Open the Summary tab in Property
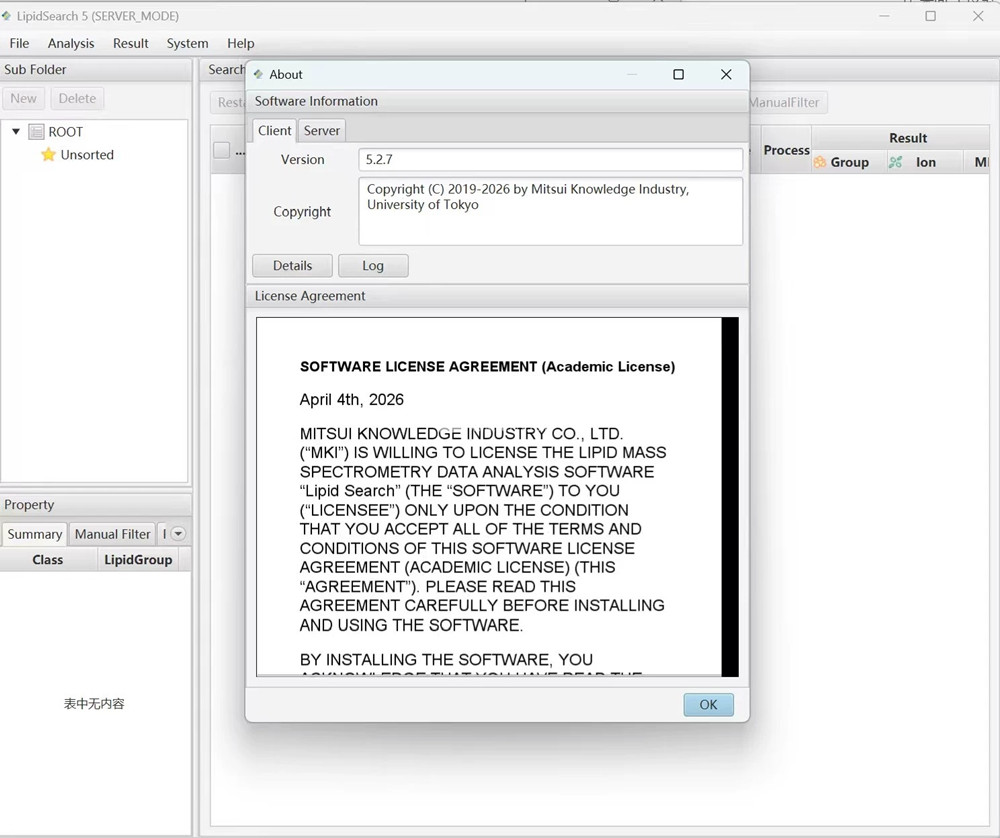Image resolution: width=1000 pixels, height=838 pixels. click(34, 534)
